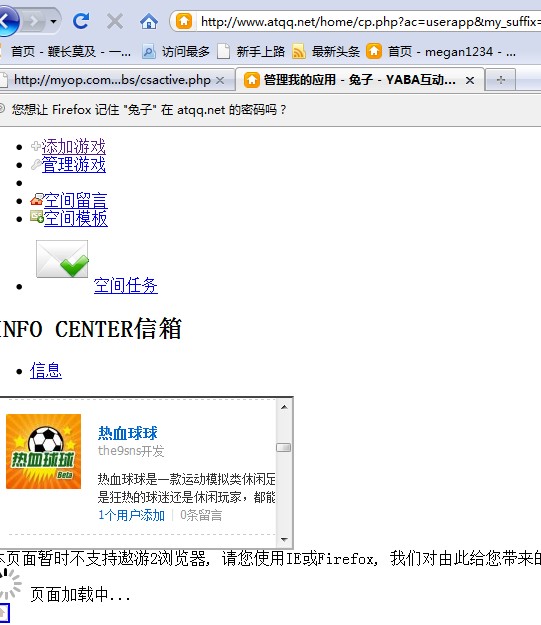The width and height of the screenshot is (541, 625).
Task: Open the 1个用户添加 link
Action: pos(131,515)
